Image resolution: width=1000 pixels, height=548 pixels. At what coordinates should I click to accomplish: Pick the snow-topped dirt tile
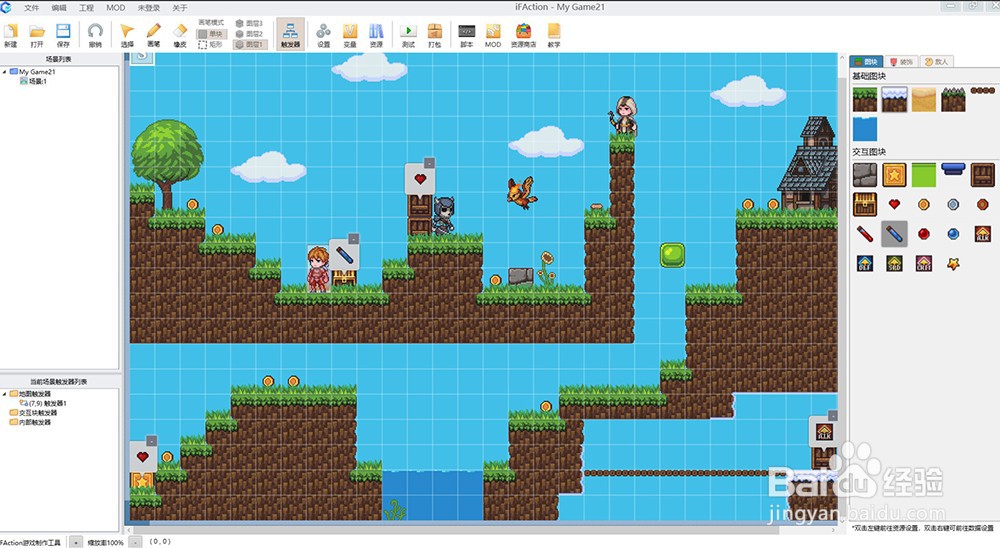[894, 100]
